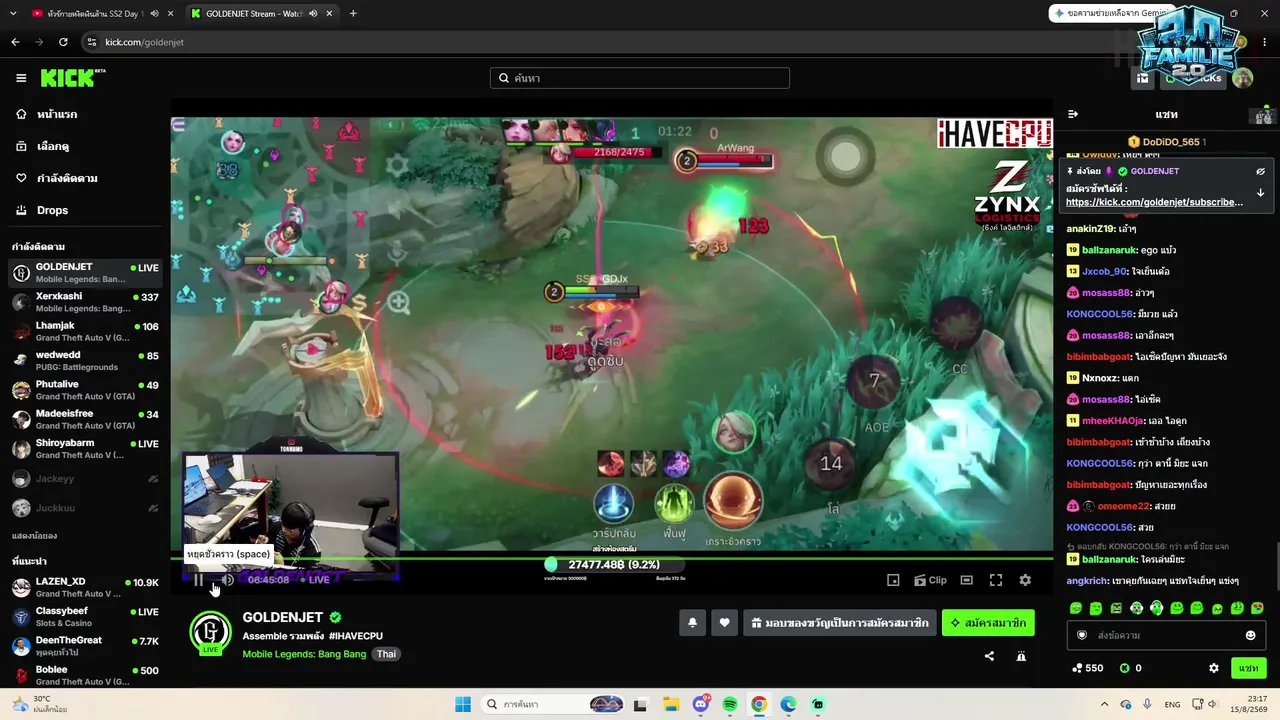Open the Clip creation button
Screen dimensions: 1280x720
[930, 580]
